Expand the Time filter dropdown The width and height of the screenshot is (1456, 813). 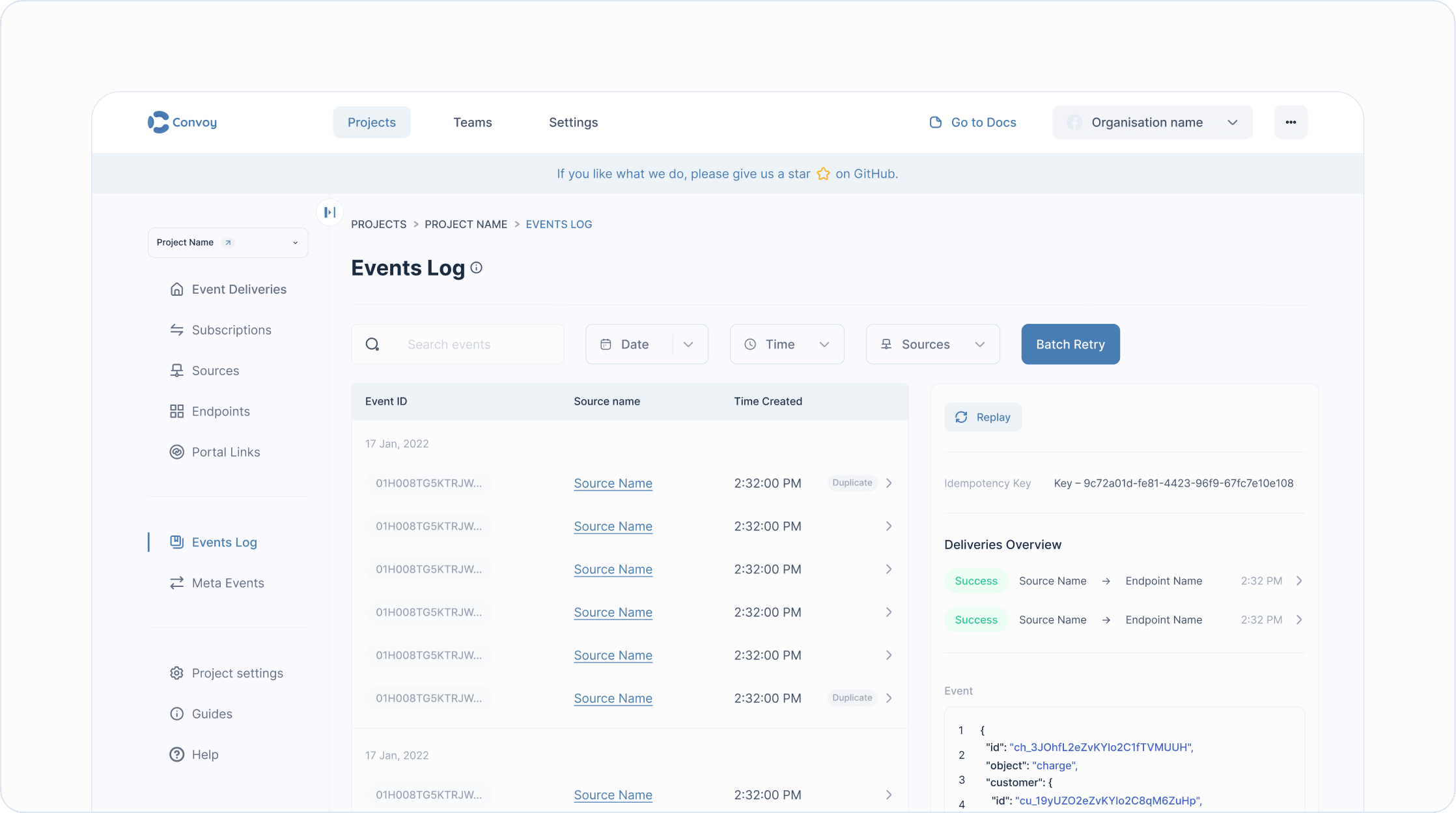[787, 344]
